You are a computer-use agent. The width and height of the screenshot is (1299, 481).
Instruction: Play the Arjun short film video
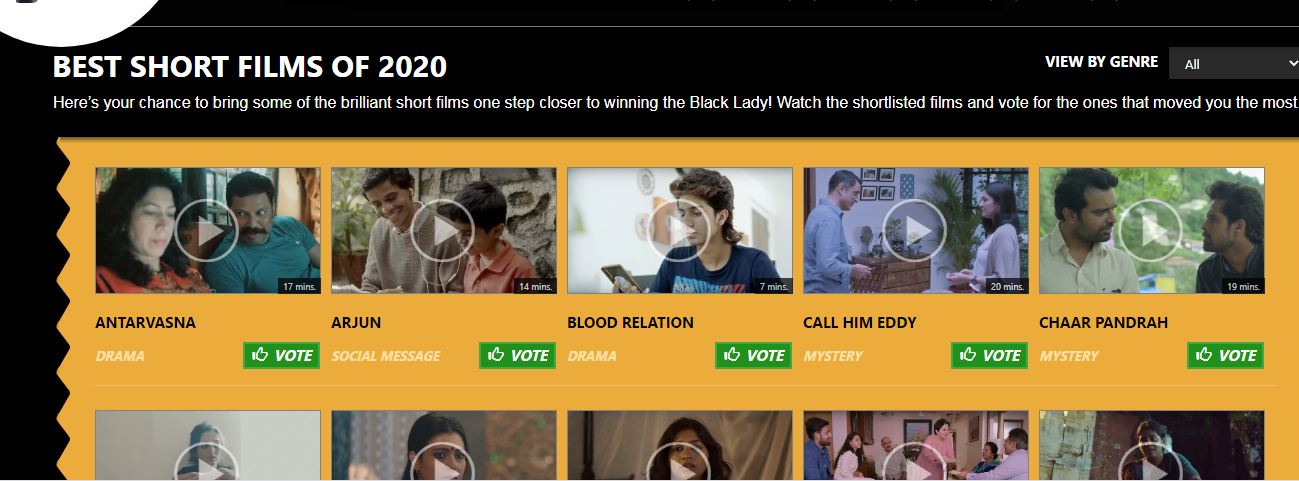[443, 231]
